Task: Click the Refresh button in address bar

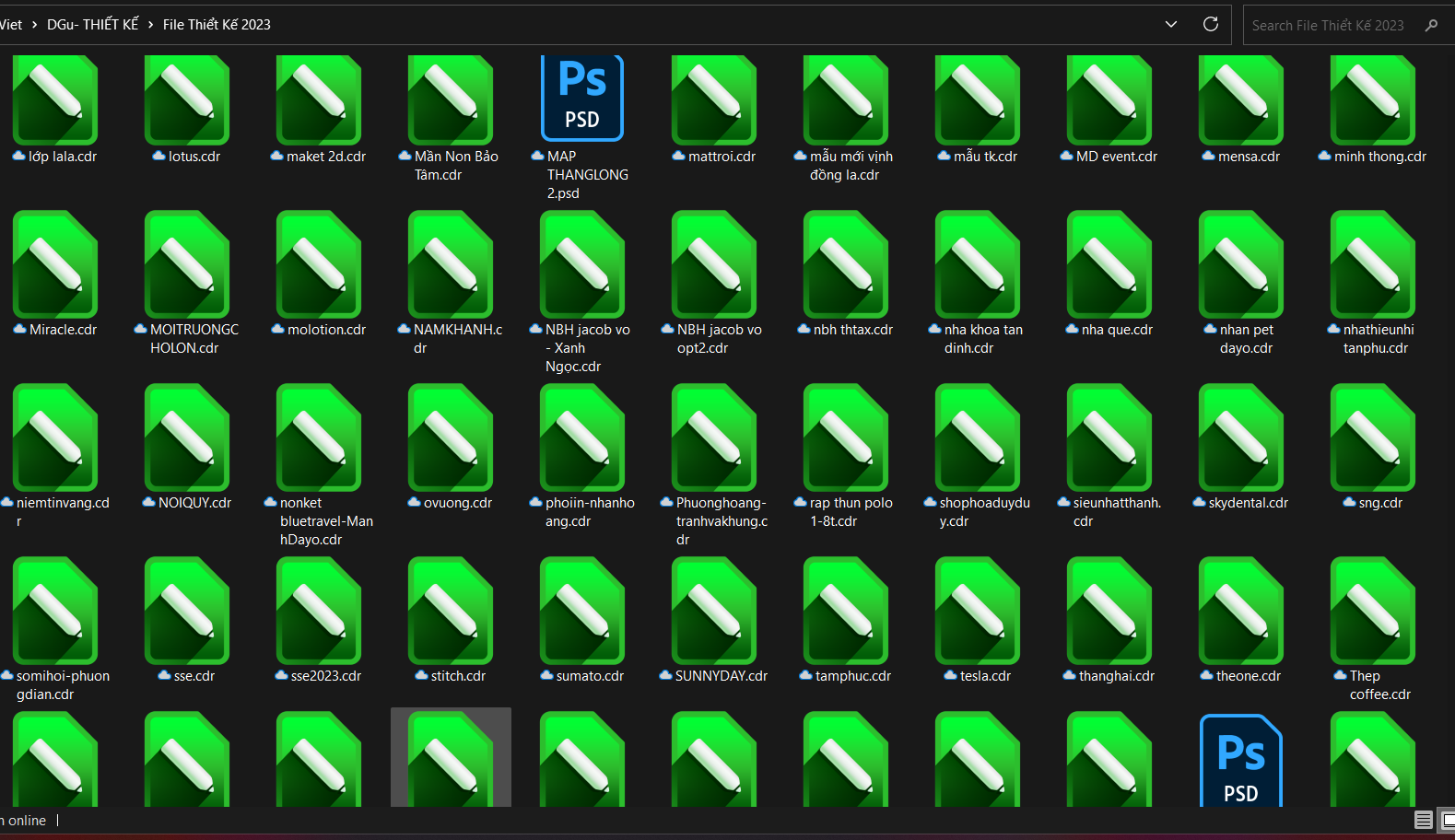Action: (x=1211, y=25)
